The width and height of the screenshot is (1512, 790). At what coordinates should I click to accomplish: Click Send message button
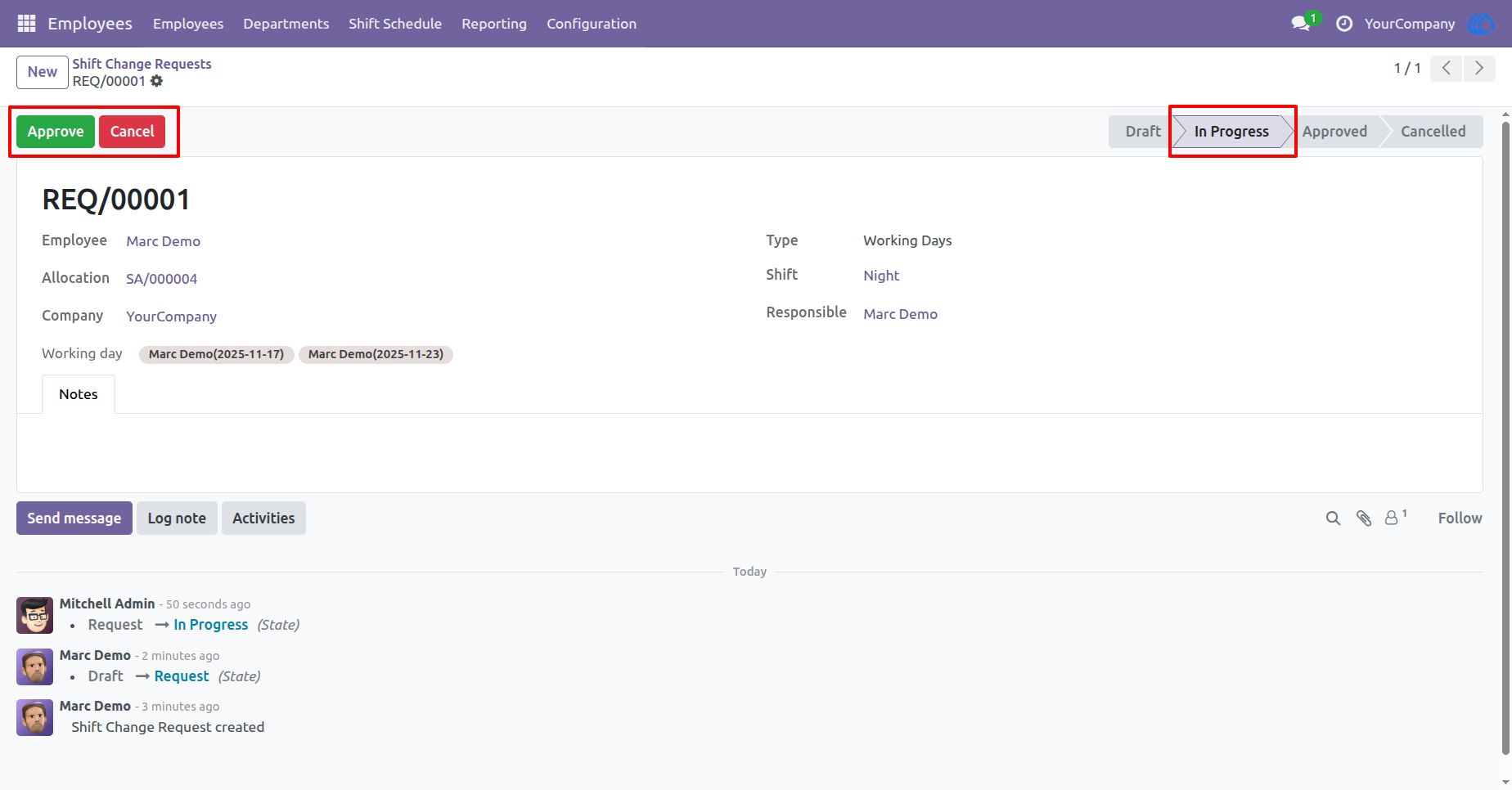tap(74, 518)
